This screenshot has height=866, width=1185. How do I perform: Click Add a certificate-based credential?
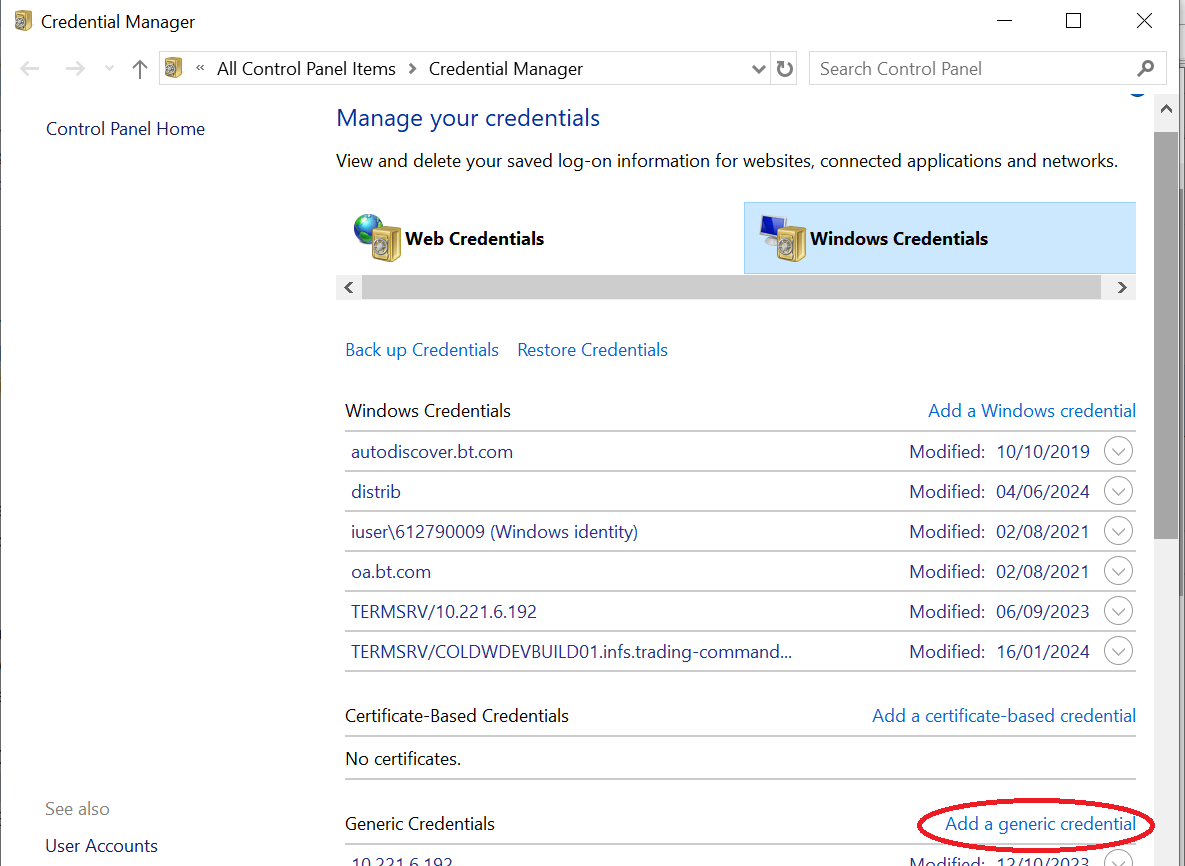(1004, 716)
